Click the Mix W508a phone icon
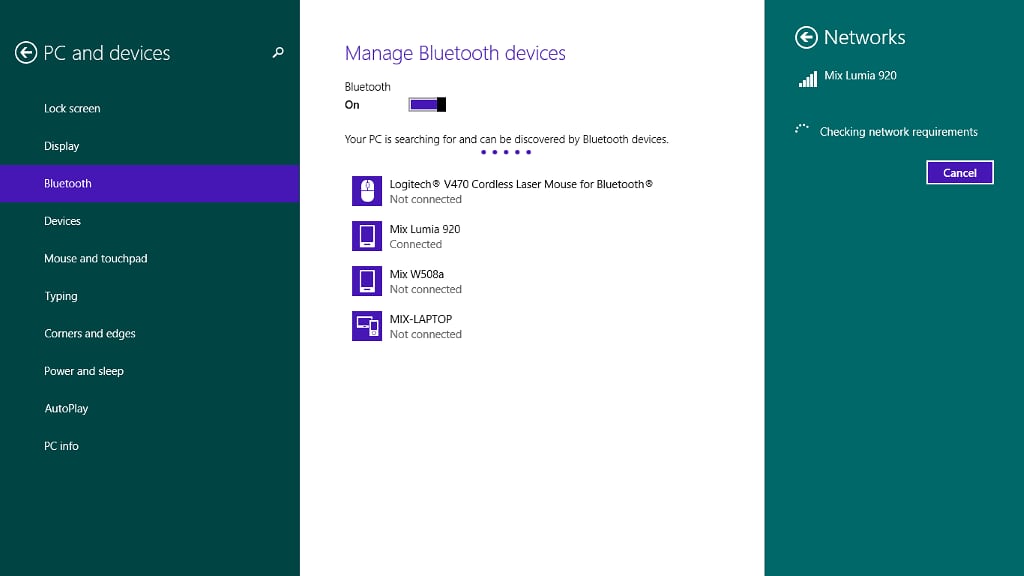Viewport: 1024px width, 576px height. click(367, 281)
